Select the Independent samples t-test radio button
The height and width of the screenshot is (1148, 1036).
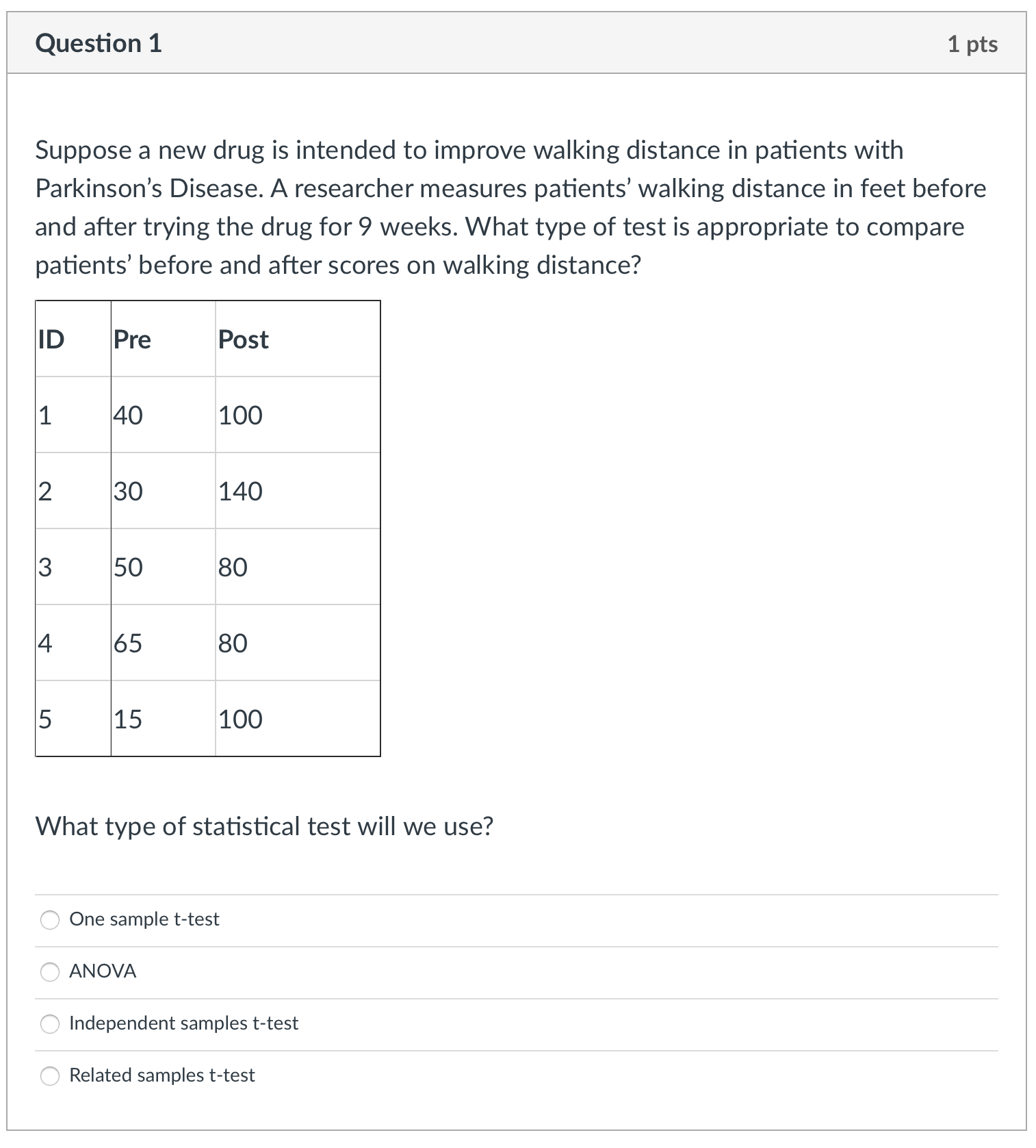click(x=50, y=1024)
